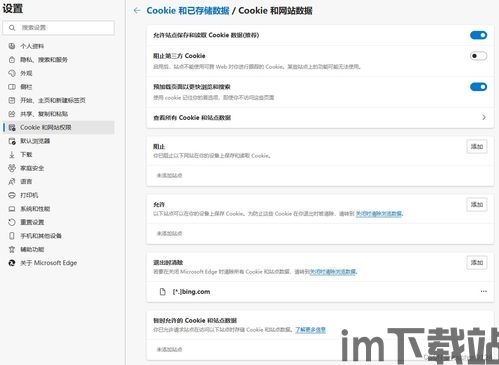Expand 查看所有 Cookie 和站点数据 chevron
This screenshot has height=365, width=499.
tap(484, 117)
